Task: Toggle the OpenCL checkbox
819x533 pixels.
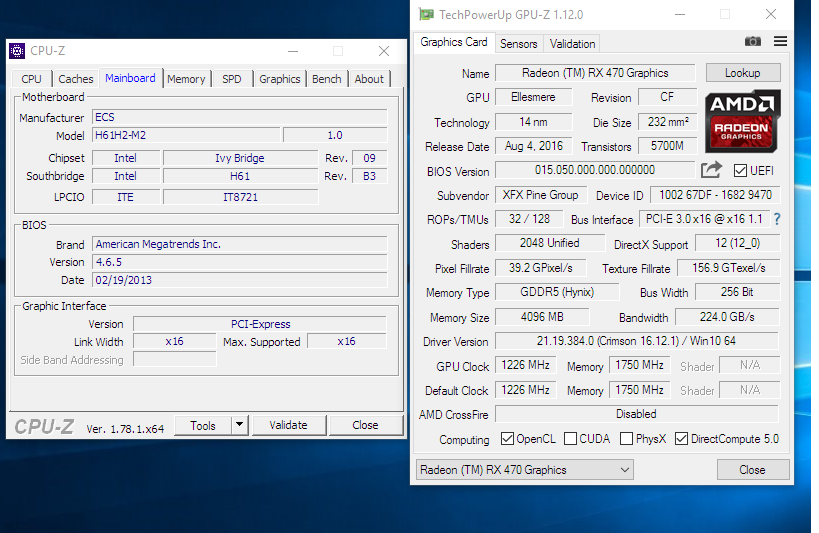Action: [x=507, y=438]
